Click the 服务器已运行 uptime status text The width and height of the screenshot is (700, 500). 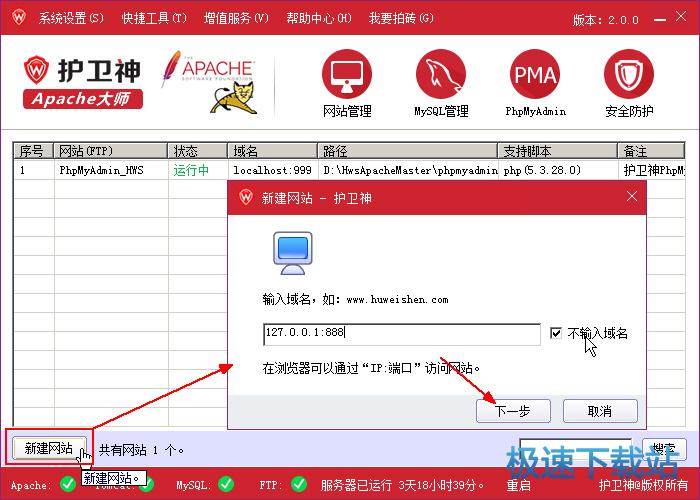tap(402, 485)
